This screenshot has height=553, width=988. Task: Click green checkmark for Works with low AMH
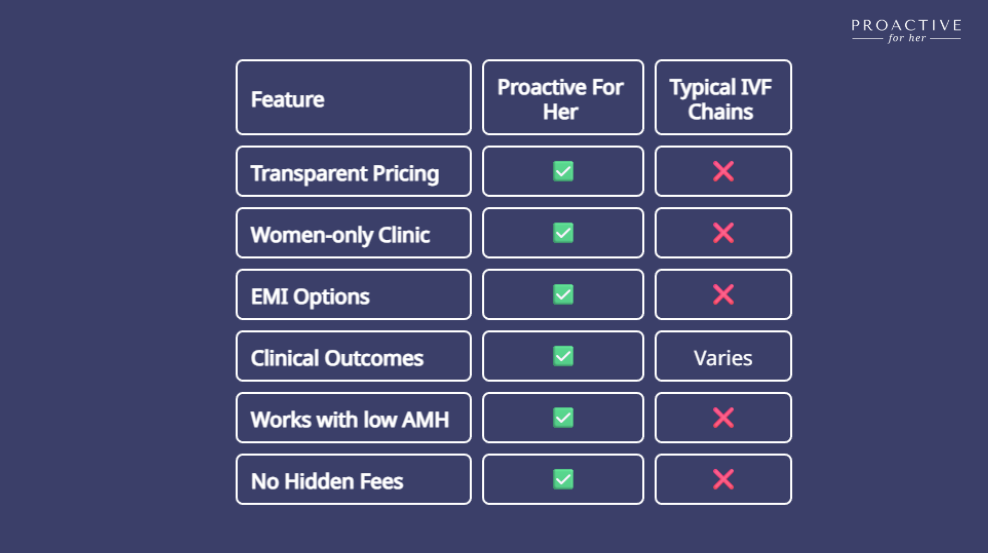coord(563,418)
